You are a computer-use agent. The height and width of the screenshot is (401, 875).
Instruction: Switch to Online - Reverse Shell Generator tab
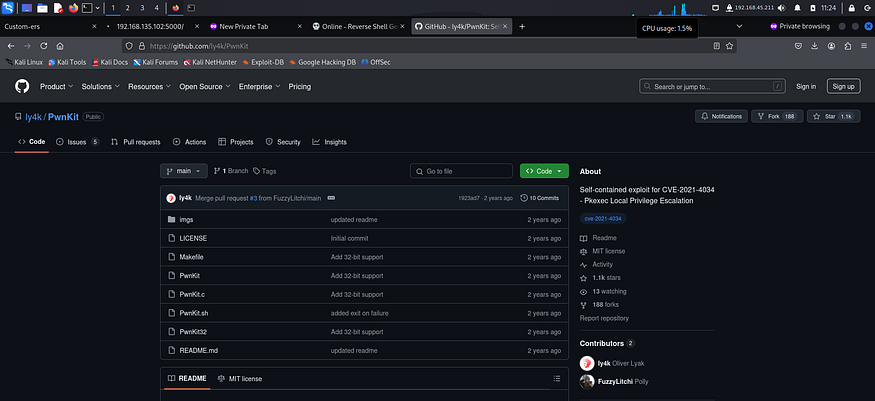pos(358,26)
